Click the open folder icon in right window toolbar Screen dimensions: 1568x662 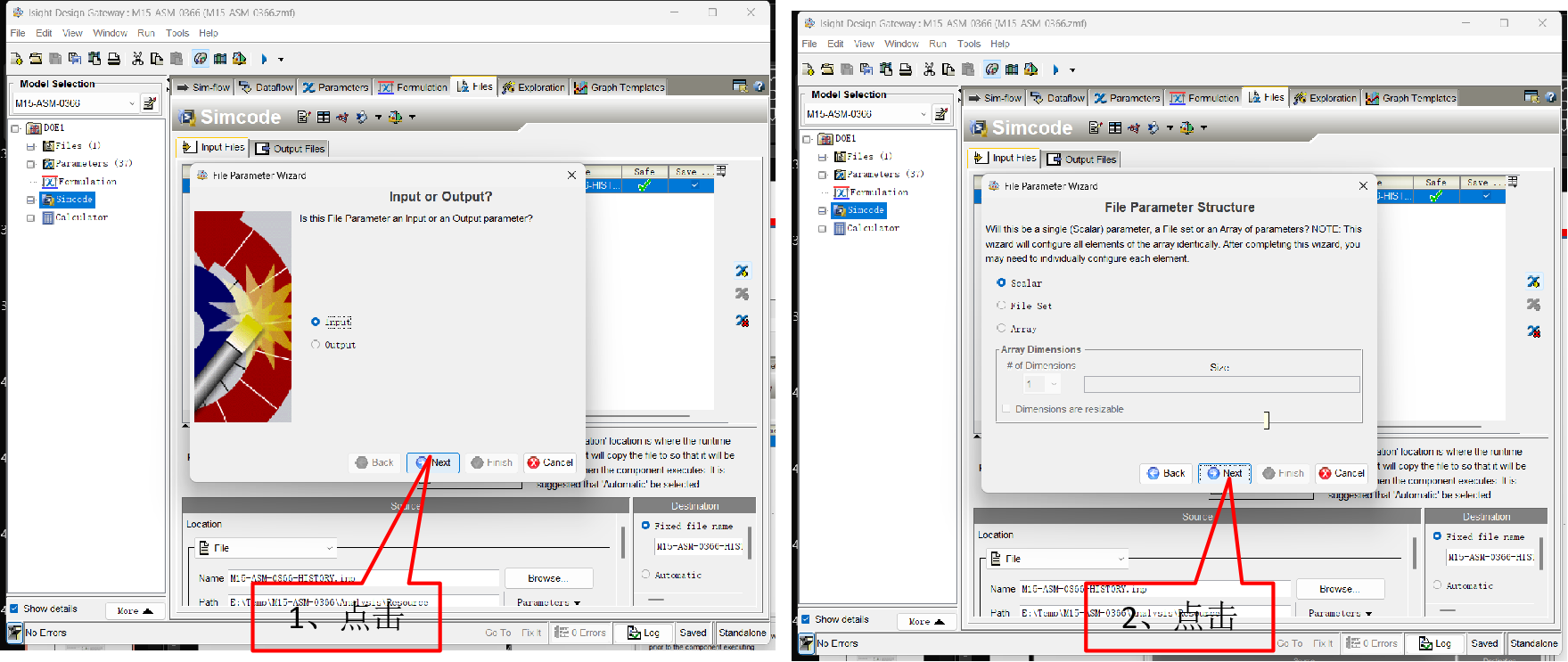point(826,69)
